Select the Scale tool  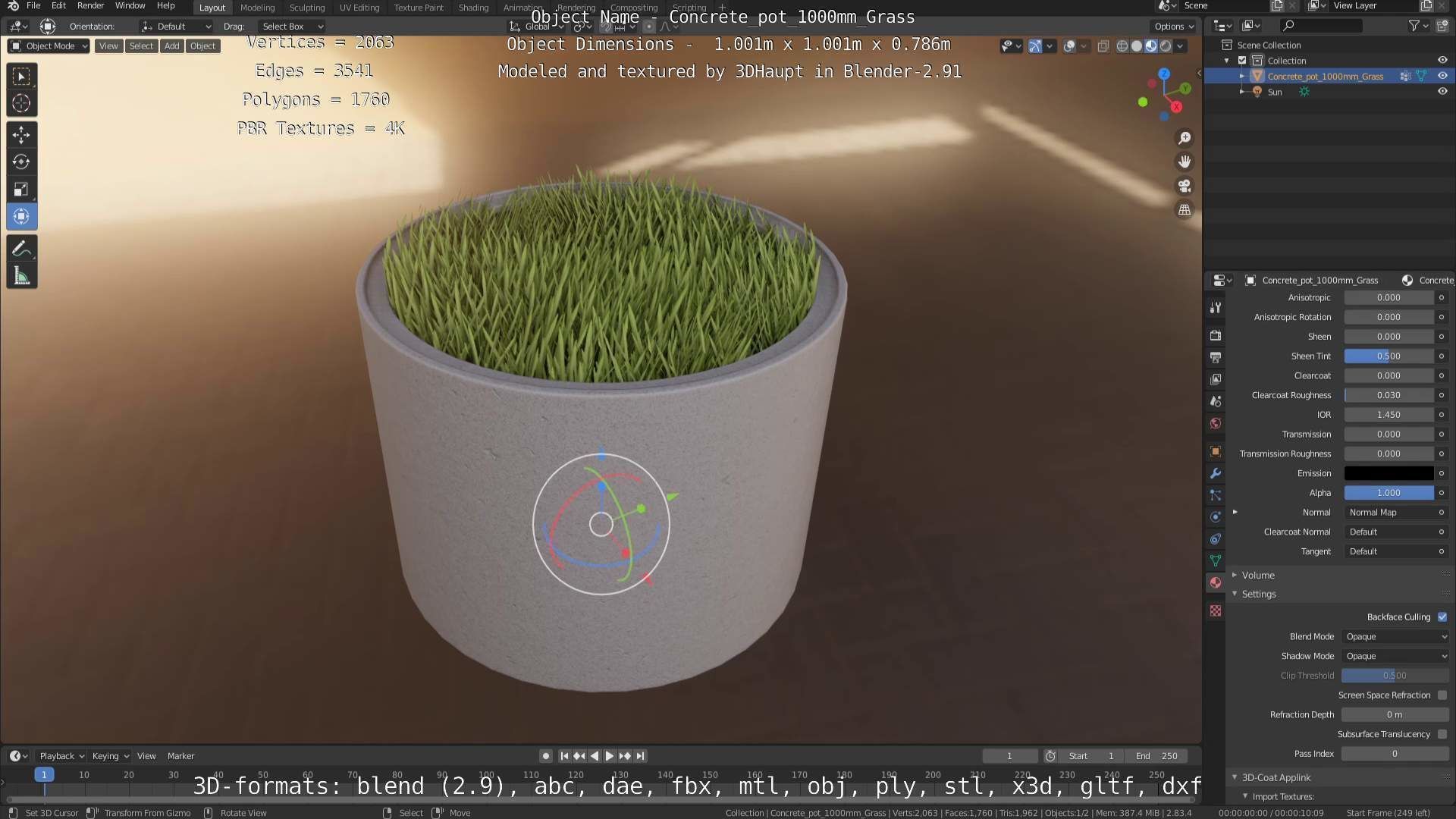click(x=21, y=190)
